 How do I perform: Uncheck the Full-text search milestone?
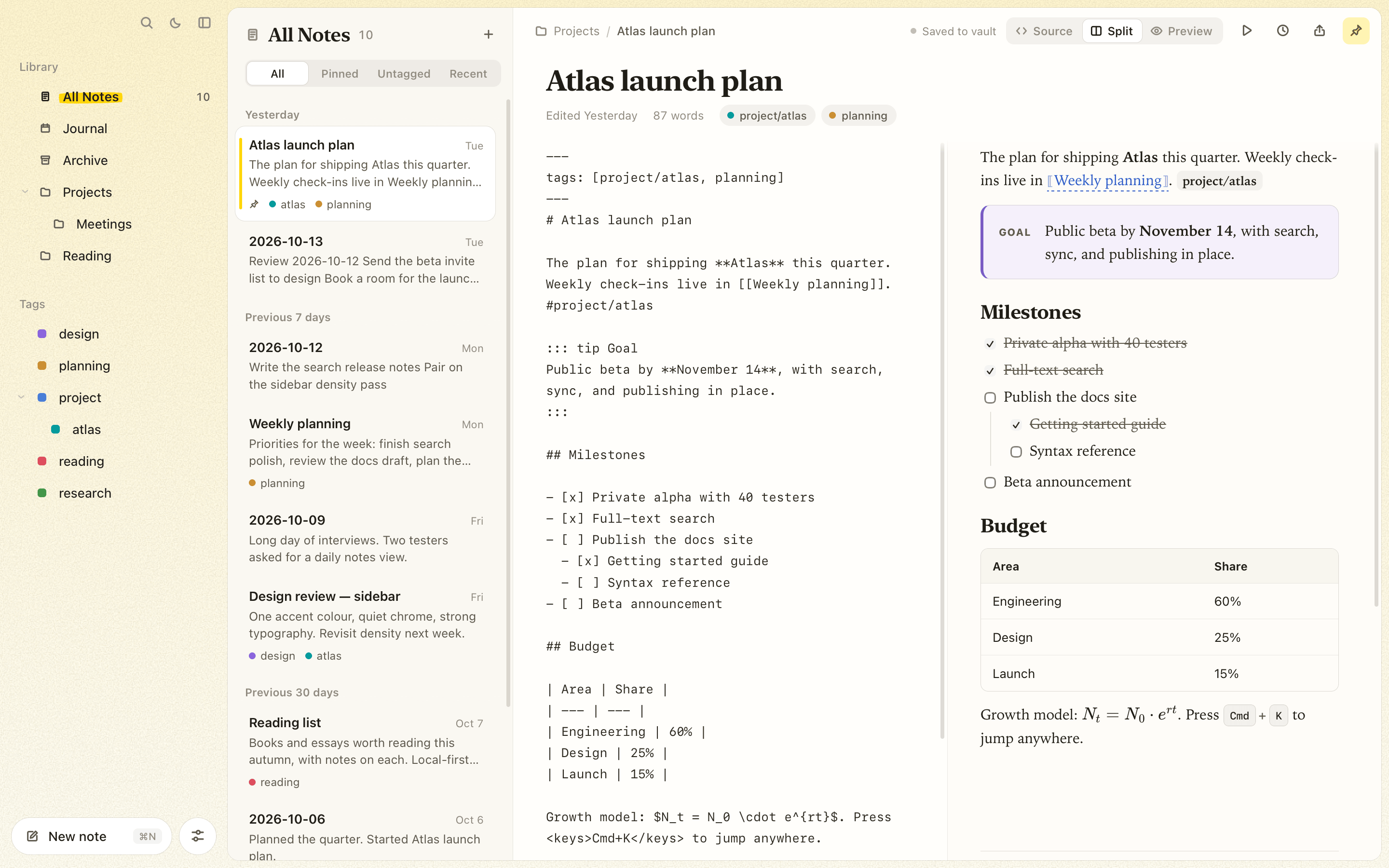[x=990, y=371]
